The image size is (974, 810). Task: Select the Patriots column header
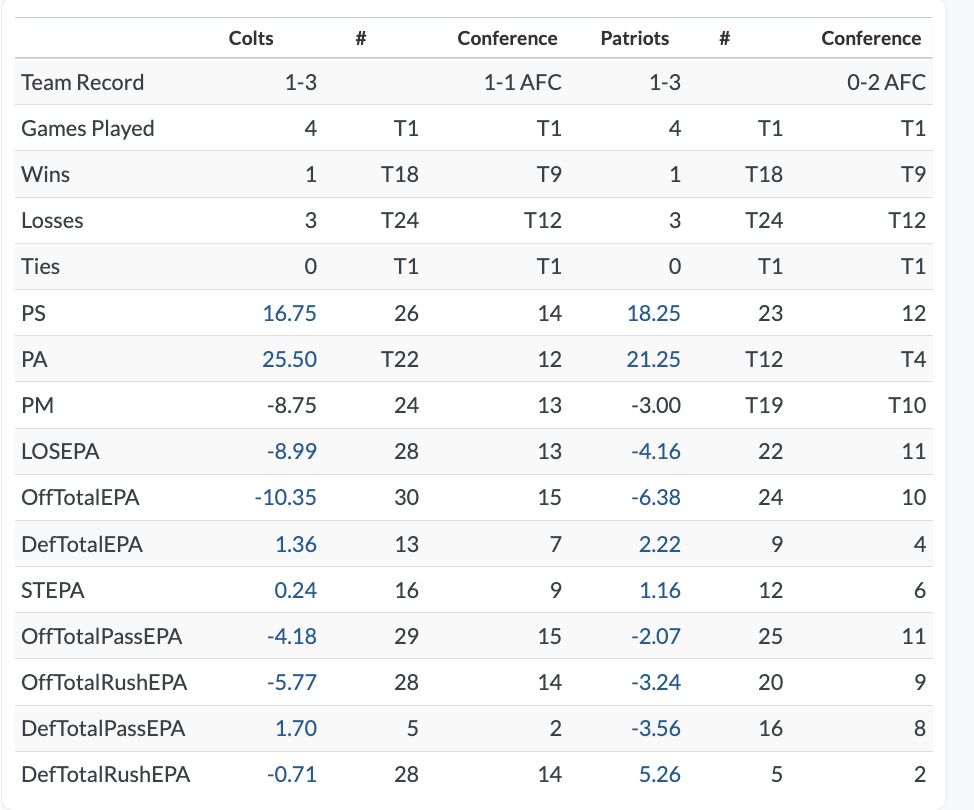tap(635, 38)
